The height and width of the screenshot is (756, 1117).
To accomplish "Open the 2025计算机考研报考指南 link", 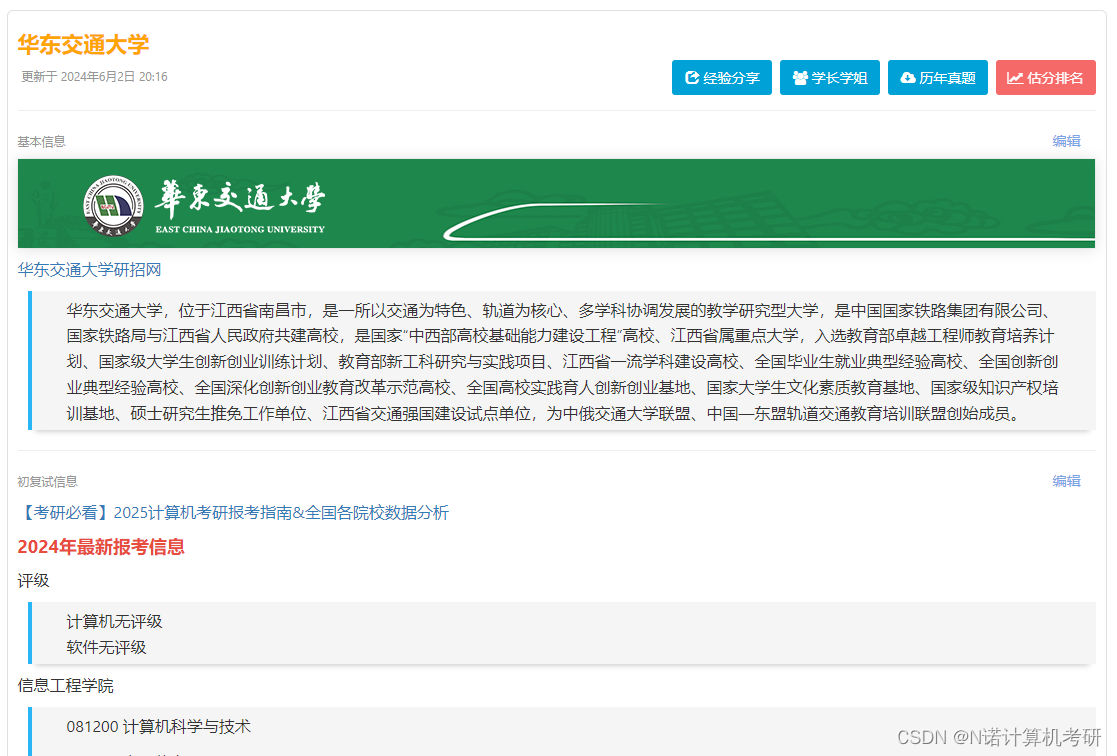I will (x=234, y=512).
